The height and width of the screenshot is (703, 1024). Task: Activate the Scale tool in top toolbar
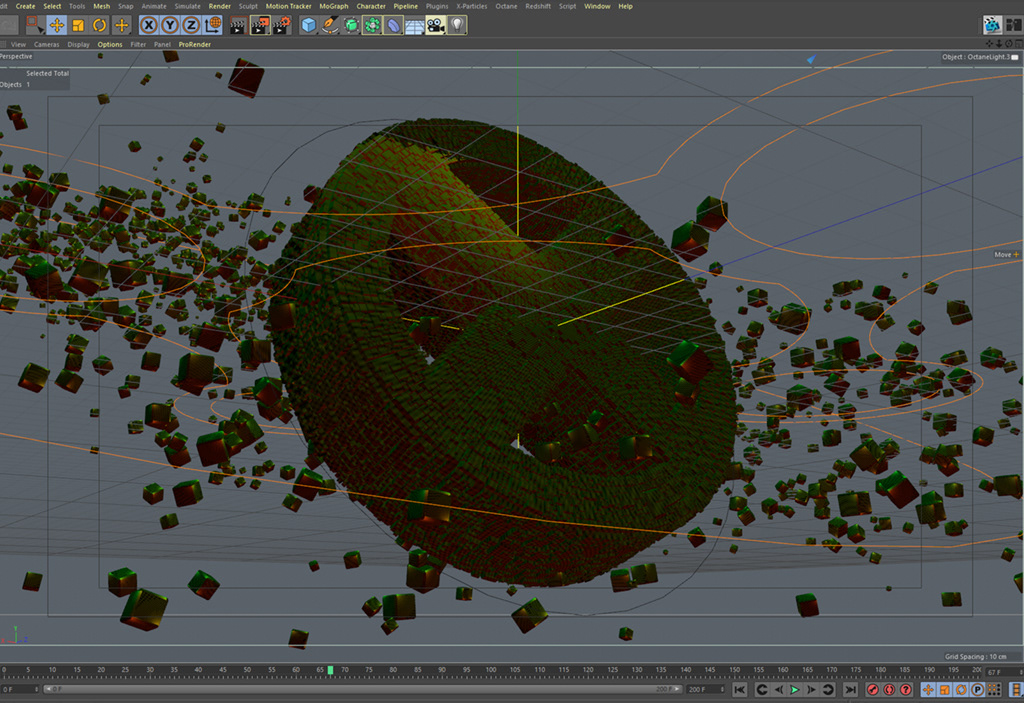78,25
